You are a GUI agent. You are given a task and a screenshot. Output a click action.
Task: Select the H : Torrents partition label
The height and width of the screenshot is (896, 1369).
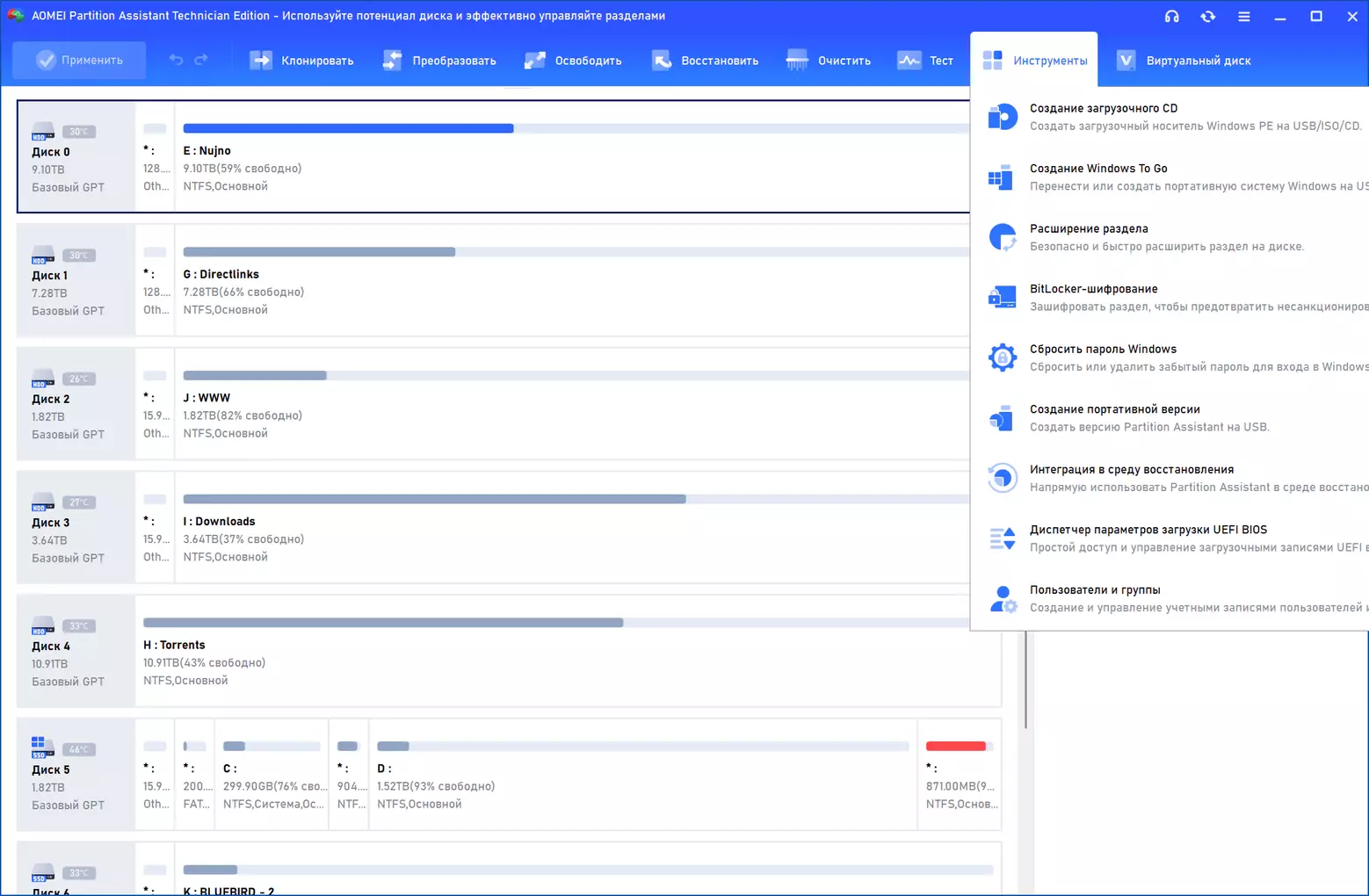[174, 645]
